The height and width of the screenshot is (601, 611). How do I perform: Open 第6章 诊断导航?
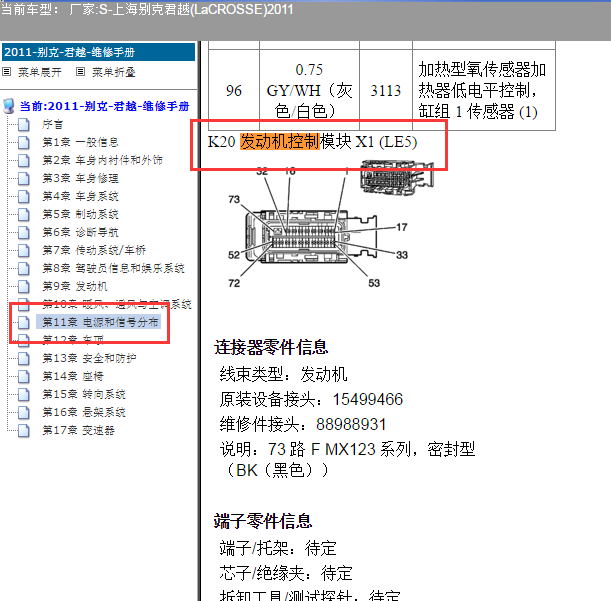coord(80,232)
